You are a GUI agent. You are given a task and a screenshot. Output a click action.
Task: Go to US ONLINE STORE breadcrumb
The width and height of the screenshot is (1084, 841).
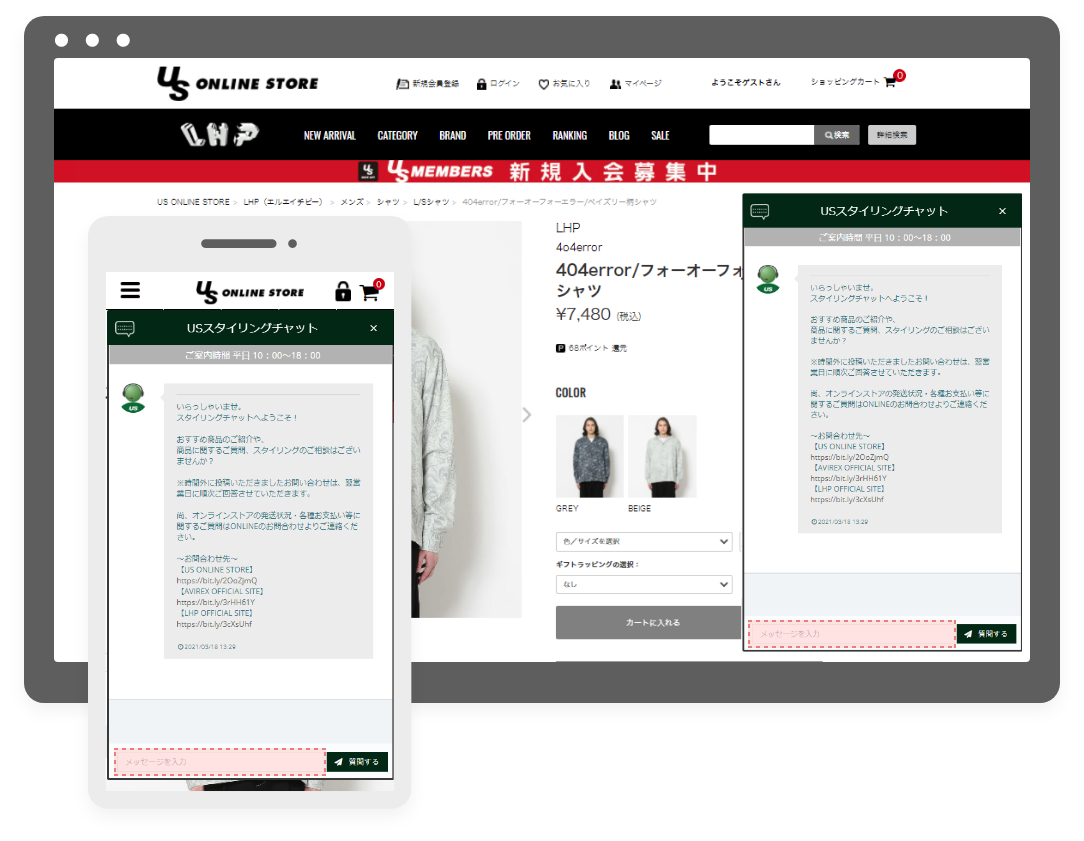(x=193, y=202)
